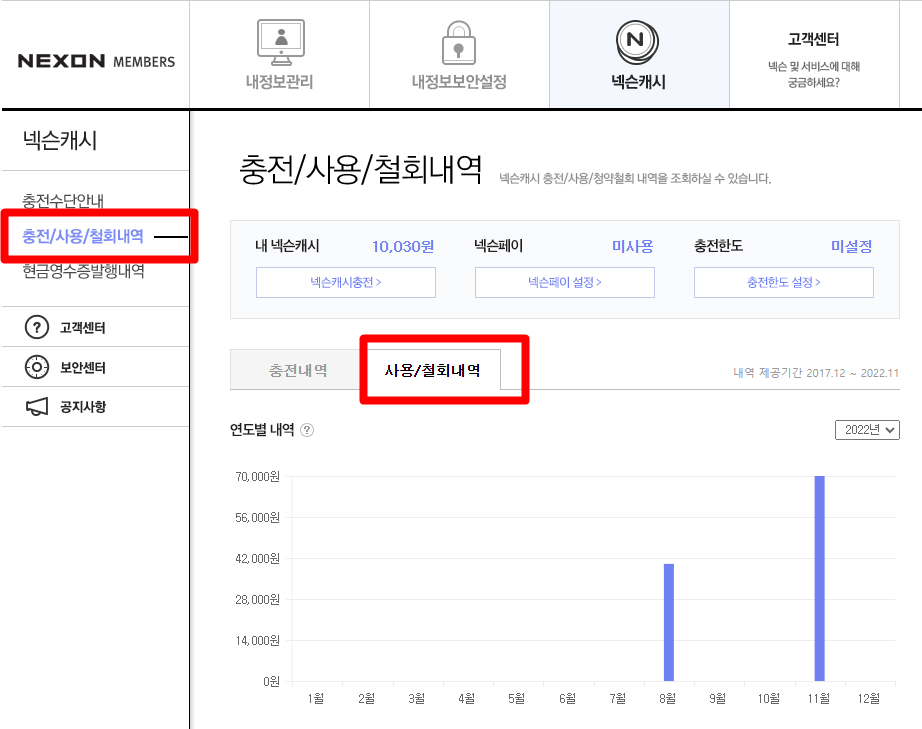The height and width of the screenshot is (729, 922).
Task: Click the 12월 axis label
Action: click(x=868, y=698)
